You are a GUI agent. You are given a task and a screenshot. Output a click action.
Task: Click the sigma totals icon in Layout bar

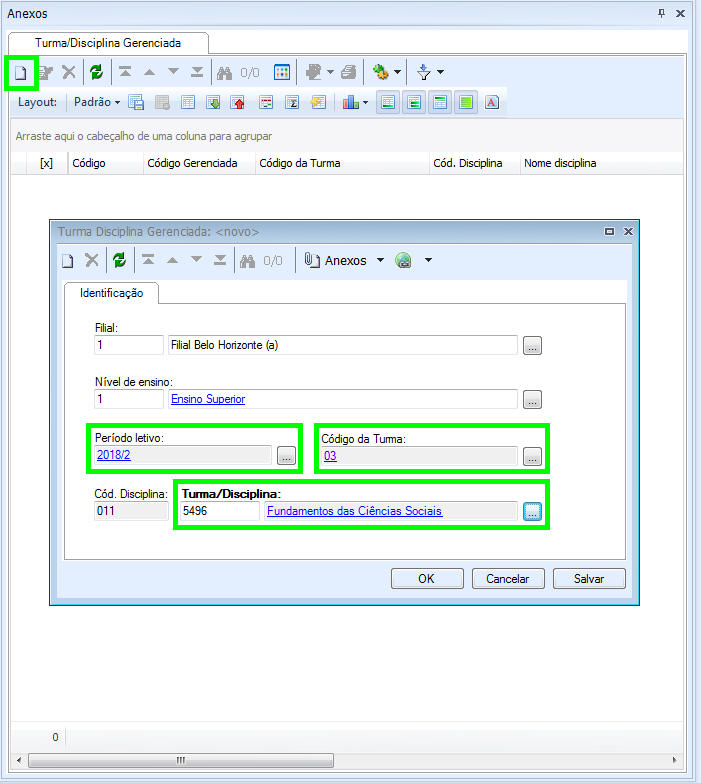coord(292,103)
